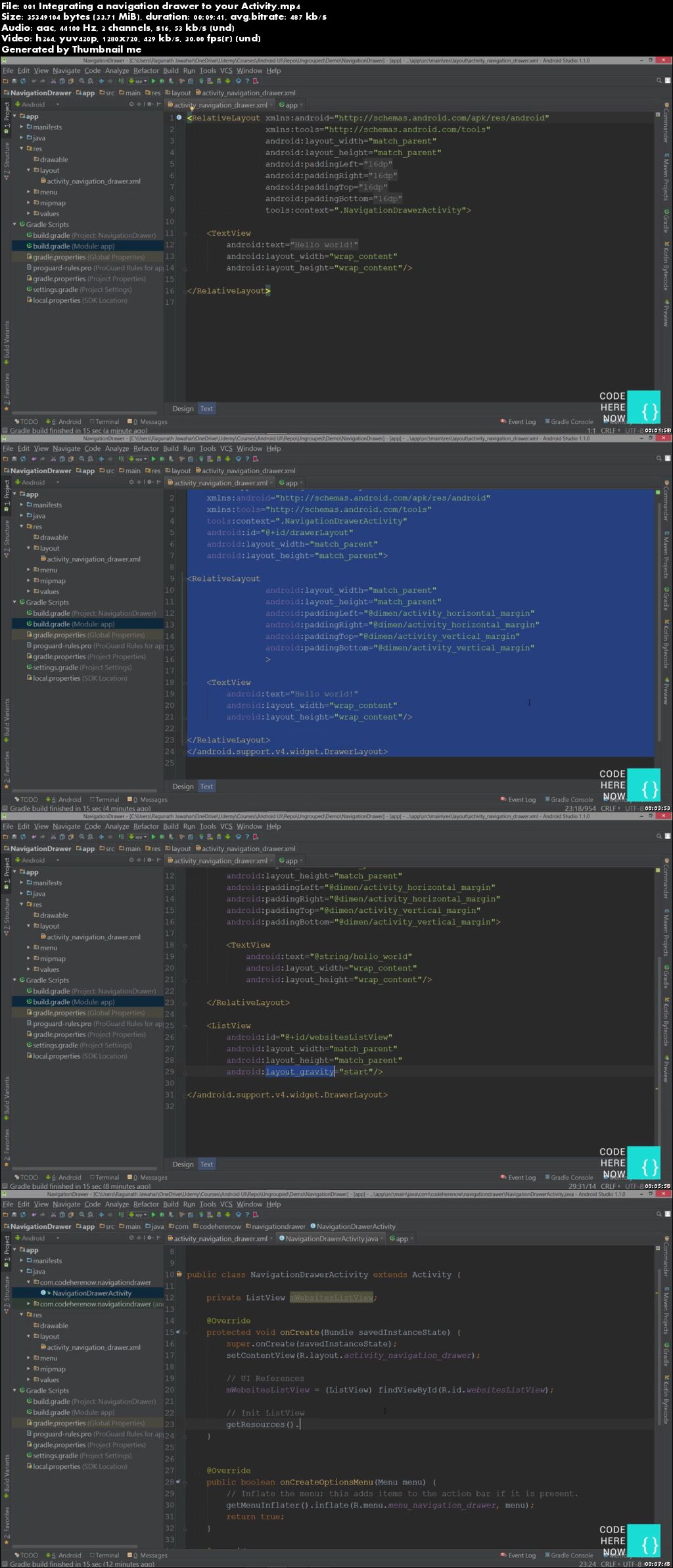The height and width of the screenshot is (1568, 673).
Task: Expand manifests folder in top frame tree
Action: [x=22, y=127]
